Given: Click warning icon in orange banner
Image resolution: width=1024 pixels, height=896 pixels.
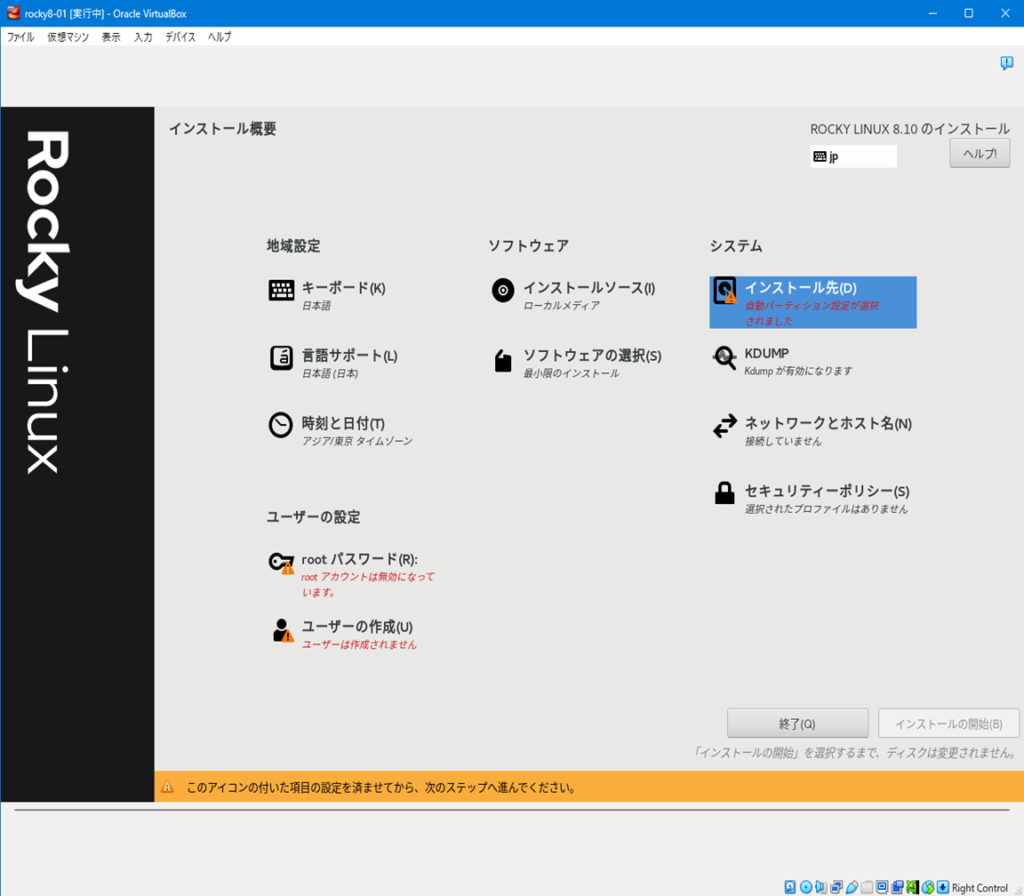Looking at the screenshot, I should pyautogui.click(x=167, y=787).
